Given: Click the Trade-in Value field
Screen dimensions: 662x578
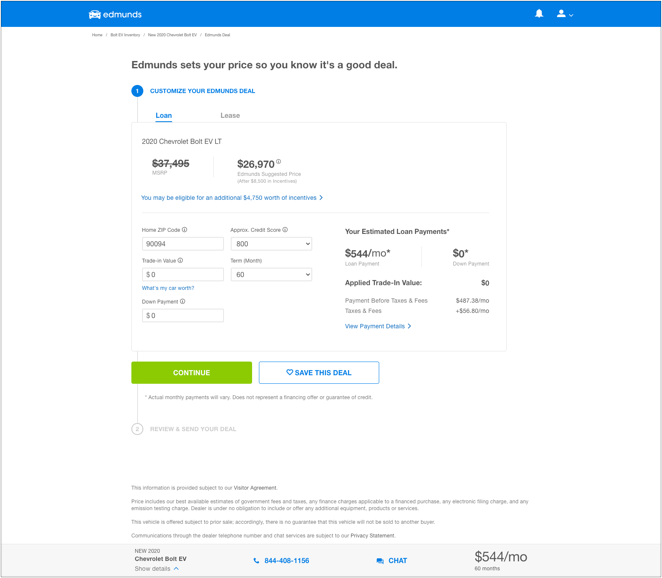Looking at the screenshot, I should pos(183,274).
